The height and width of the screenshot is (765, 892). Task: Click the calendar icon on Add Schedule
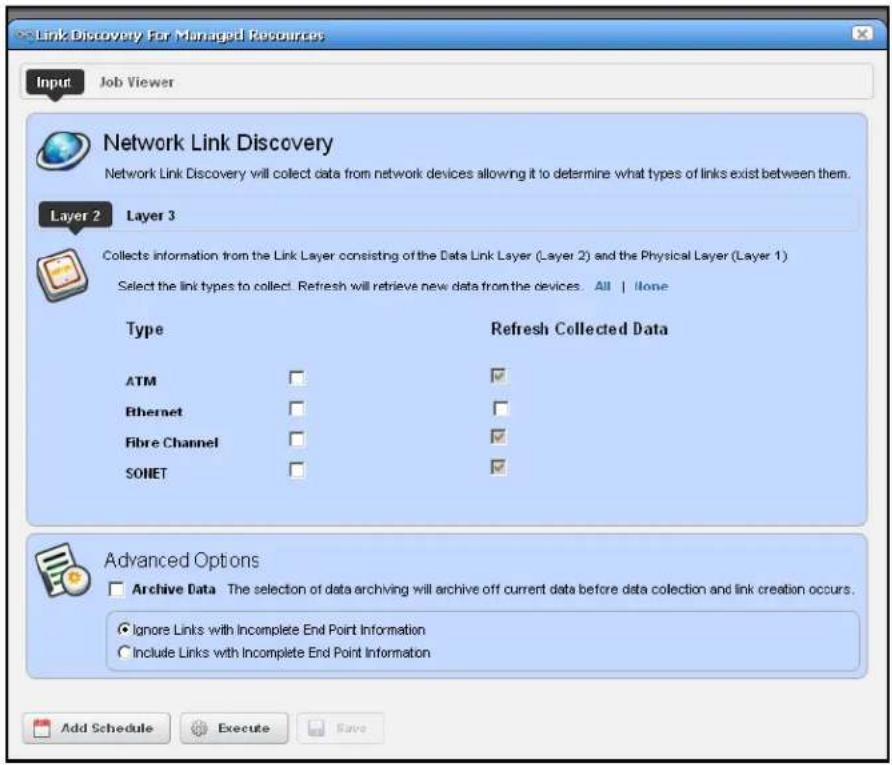(42, 728)
